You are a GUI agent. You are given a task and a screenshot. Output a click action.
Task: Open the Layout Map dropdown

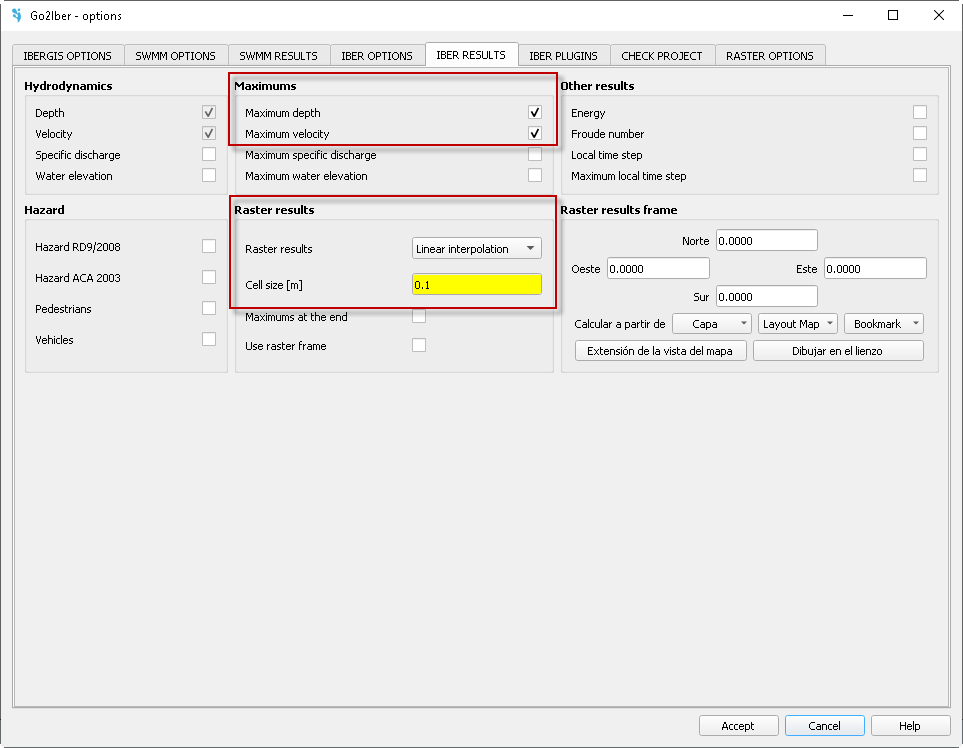[x=797, y=324]
